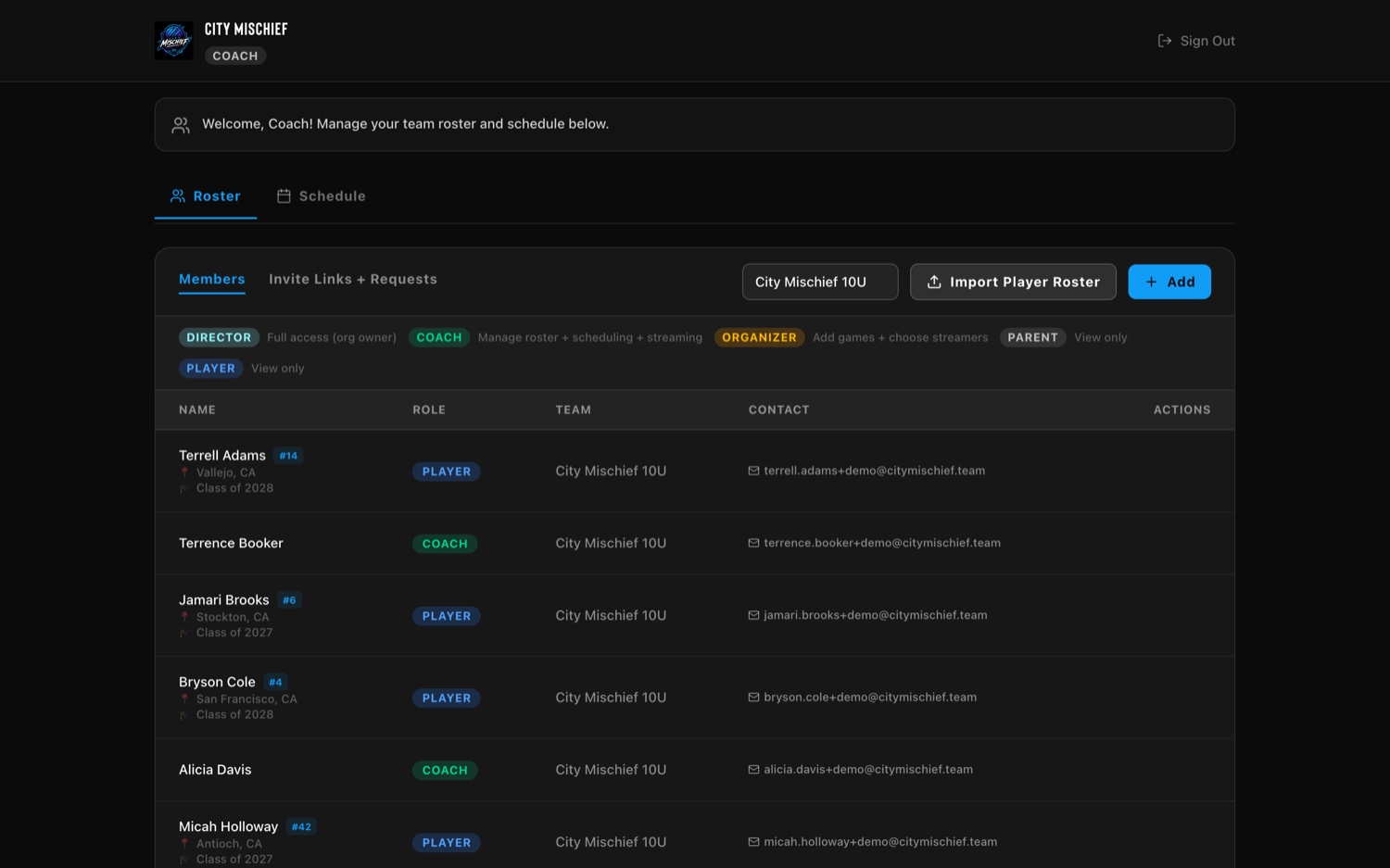The width and height of the screenshot is (1390, 868).
Task: Click PLAYER badge in Terrell Adams row
Action: pos(447,472)
